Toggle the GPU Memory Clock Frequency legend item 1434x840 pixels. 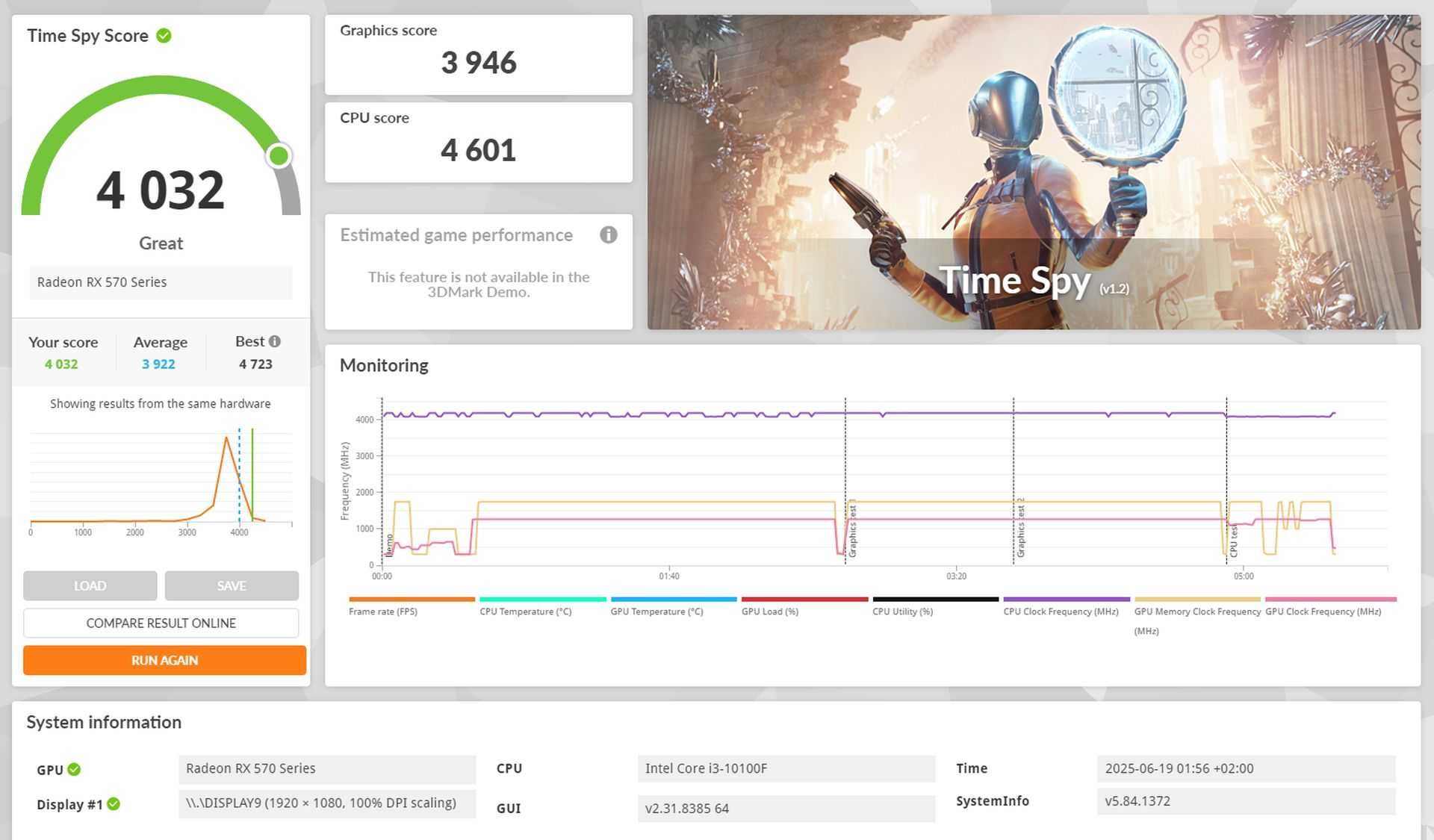tap(1197, 615)
